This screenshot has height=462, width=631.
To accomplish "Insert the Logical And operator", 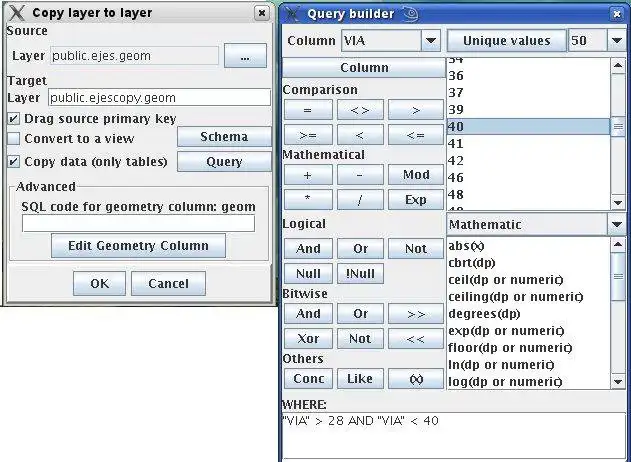I will [x=308, y=249].
